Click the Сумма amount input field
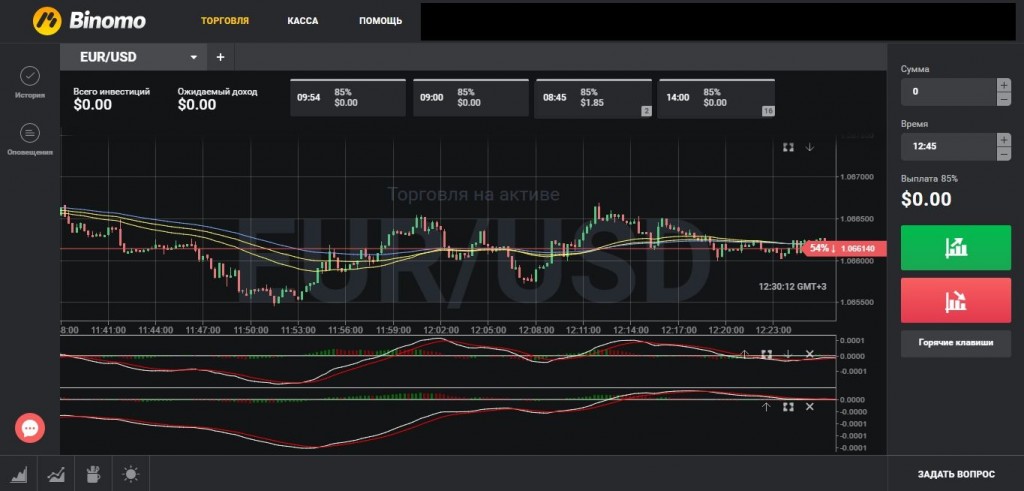1024x491 pixels. point(949,92)
